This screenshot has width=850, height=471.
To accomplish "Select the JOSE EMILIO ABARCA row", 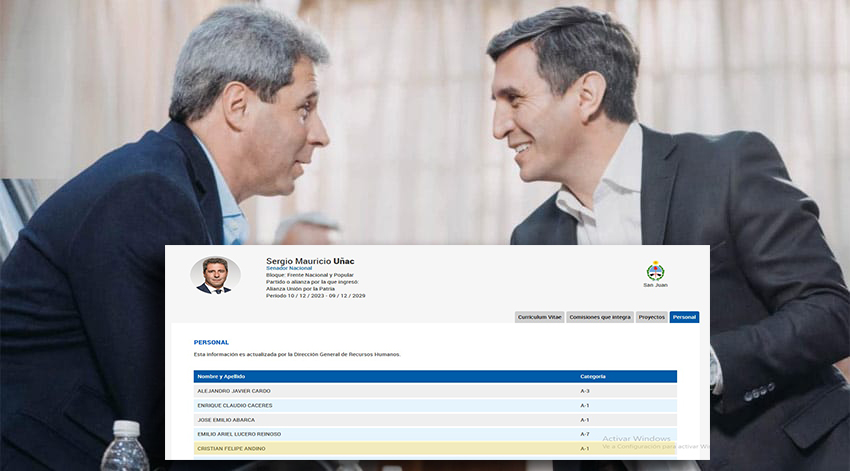I will [435, 420].
